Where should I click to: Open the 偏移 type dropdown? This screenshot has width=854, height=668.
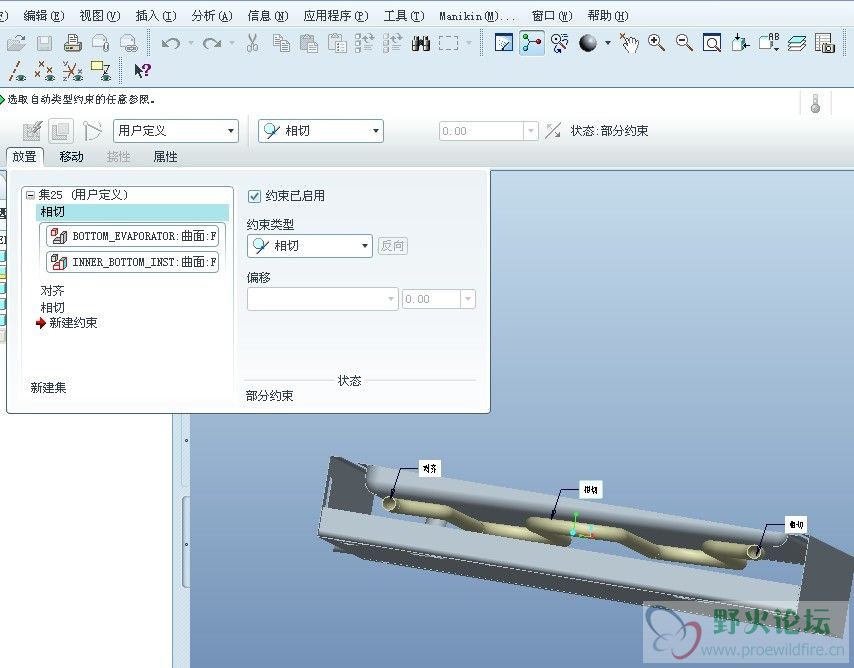pyautogui.click(x=322, y=299)
